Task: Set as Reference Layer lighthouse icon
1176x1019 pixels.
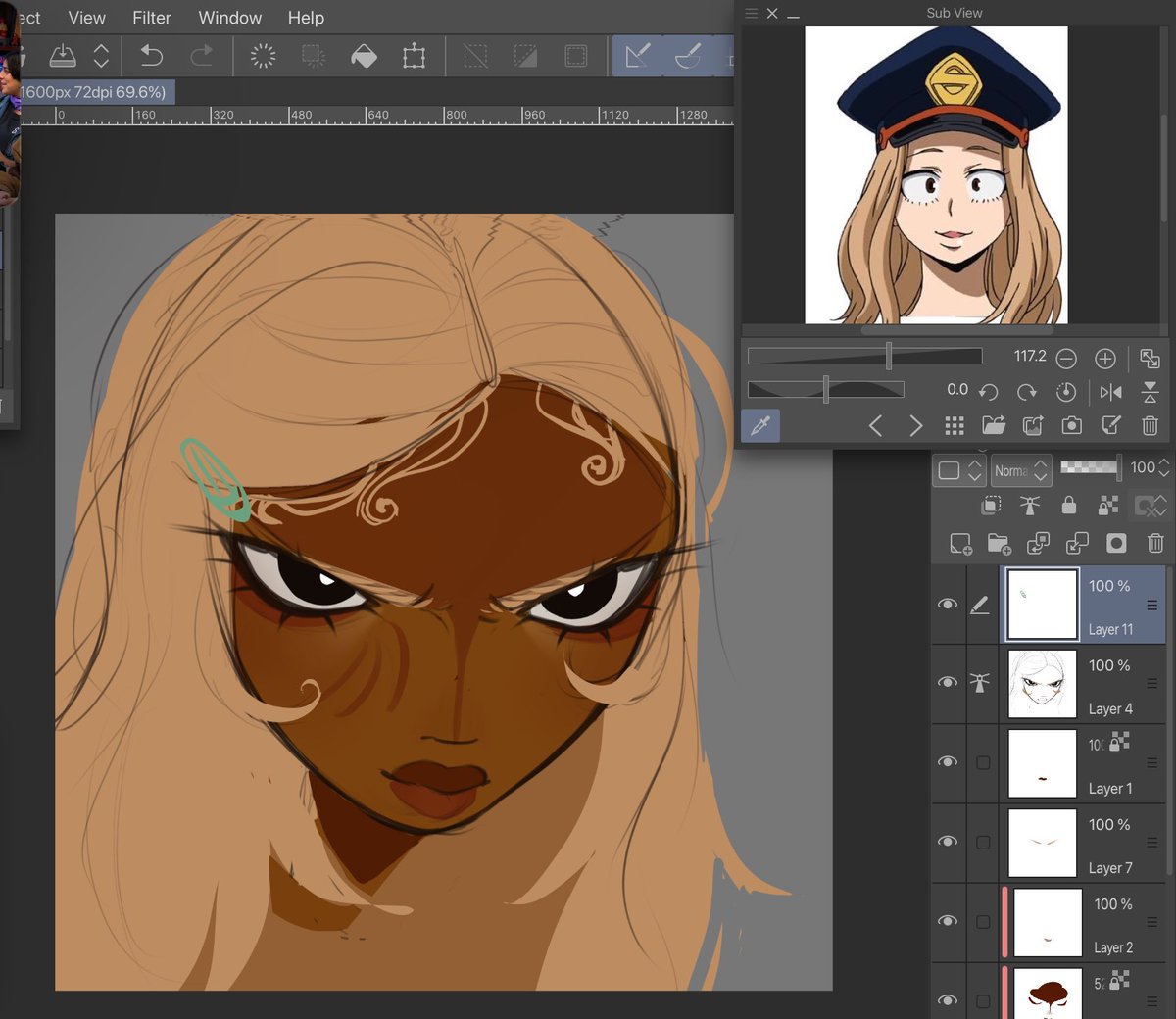Action: tap(1030, 505)
